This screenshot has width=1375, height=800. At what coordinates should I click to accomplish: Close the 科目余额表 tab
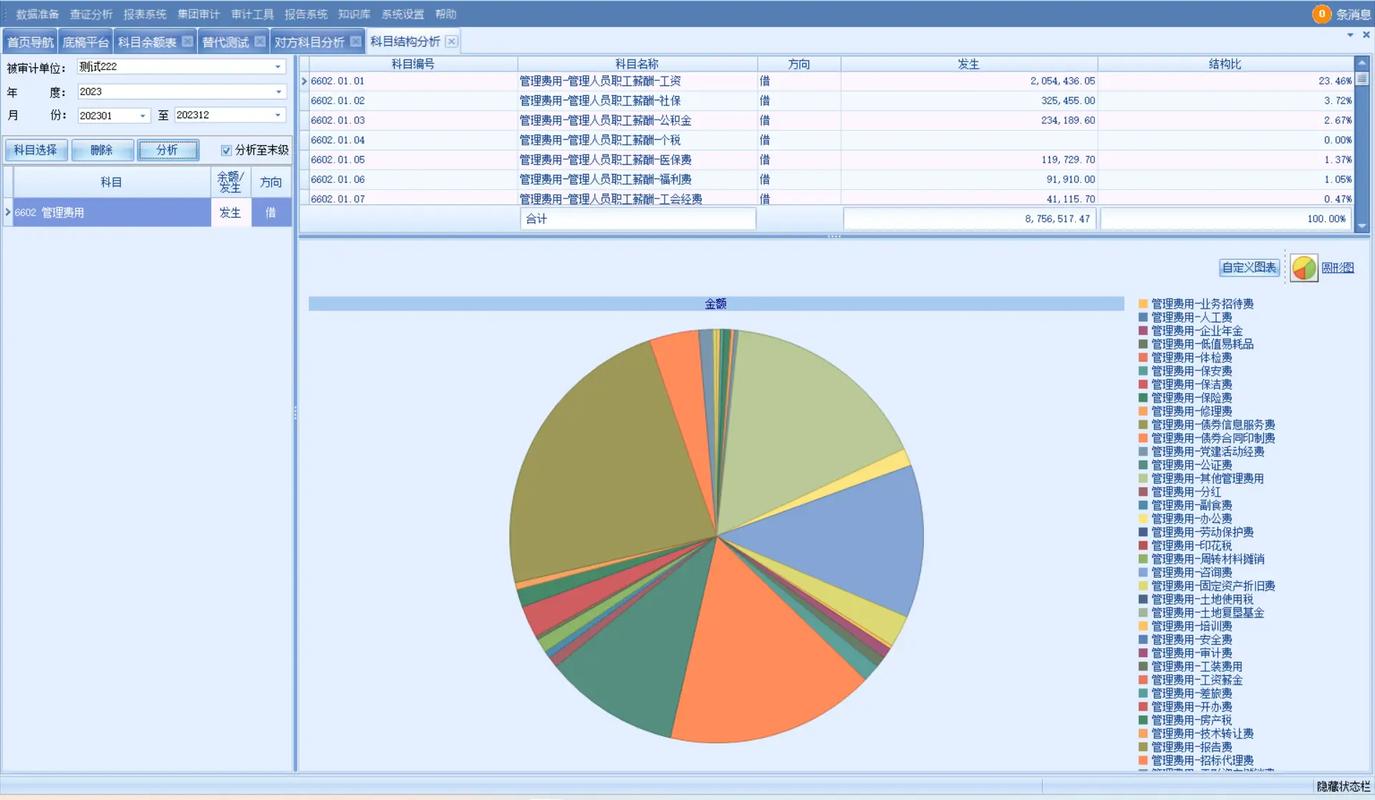click(x=187, y=41)
